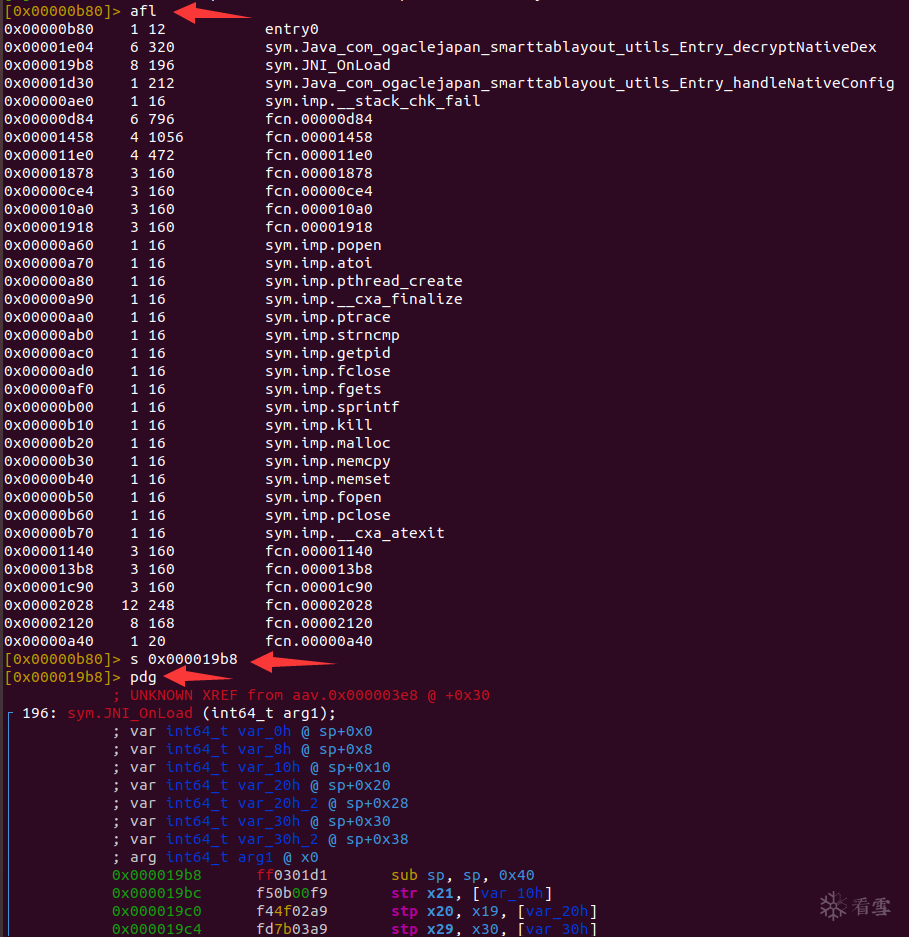This screenshot has height=937, width=909.
Task: Click function name fcn.000011e0
Action: point(319,155)
